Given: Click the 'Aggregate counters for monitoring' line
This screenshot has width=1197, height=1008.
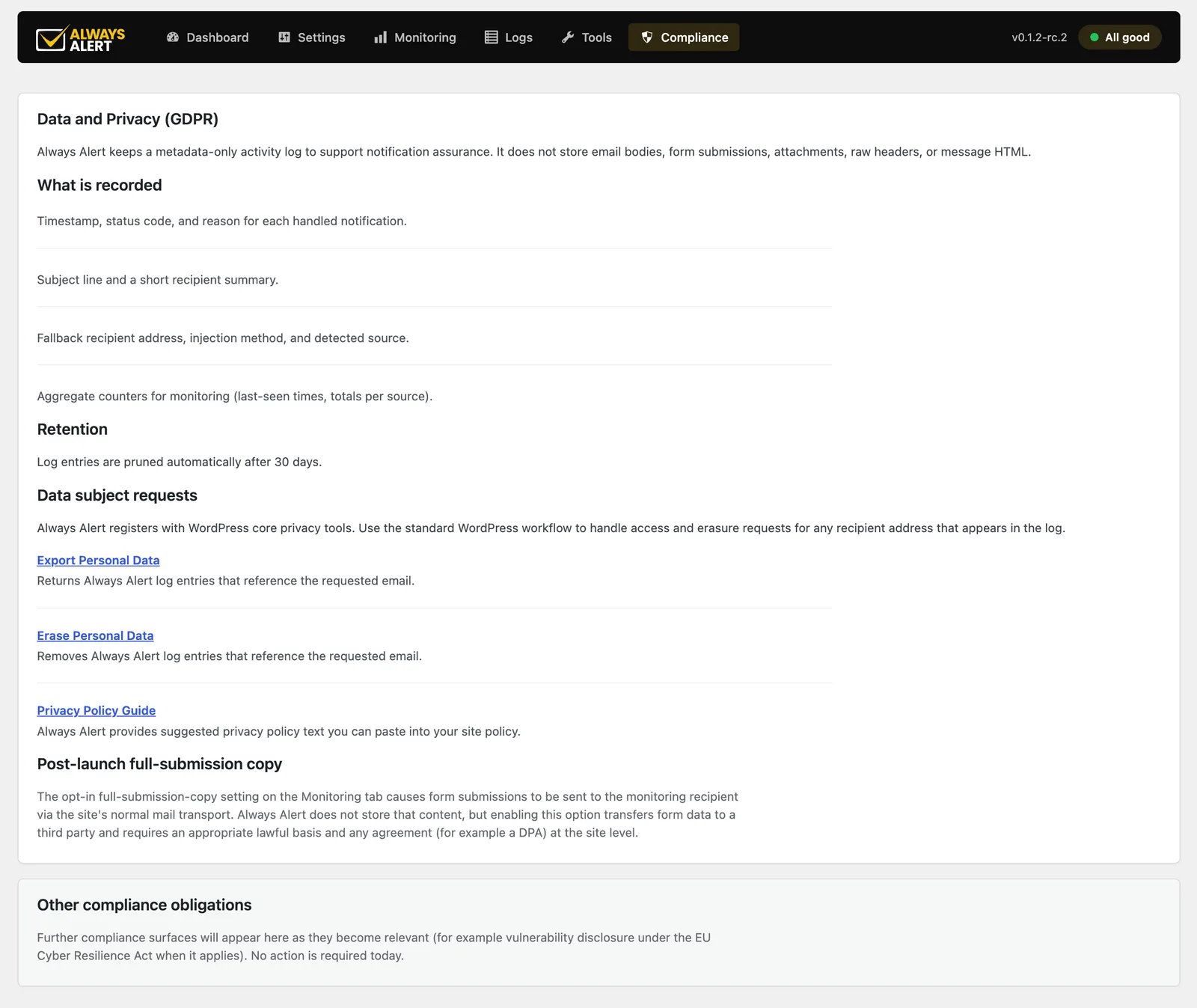Looking at the screenshot, I should (x=235, y=397).
